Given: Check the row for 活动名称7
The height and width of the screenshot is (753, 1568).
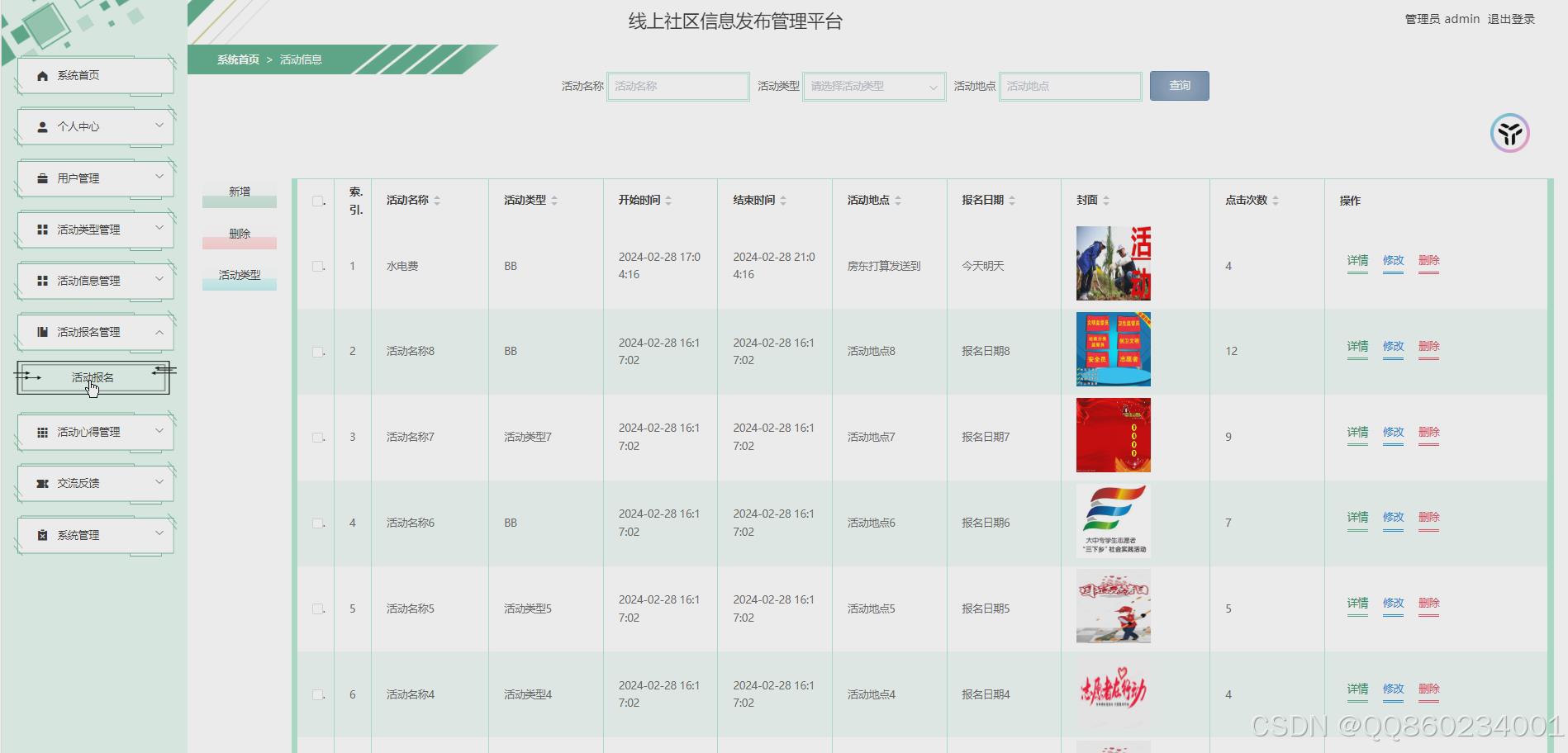Looking at the screenshot, I should [x=317, y=438].
